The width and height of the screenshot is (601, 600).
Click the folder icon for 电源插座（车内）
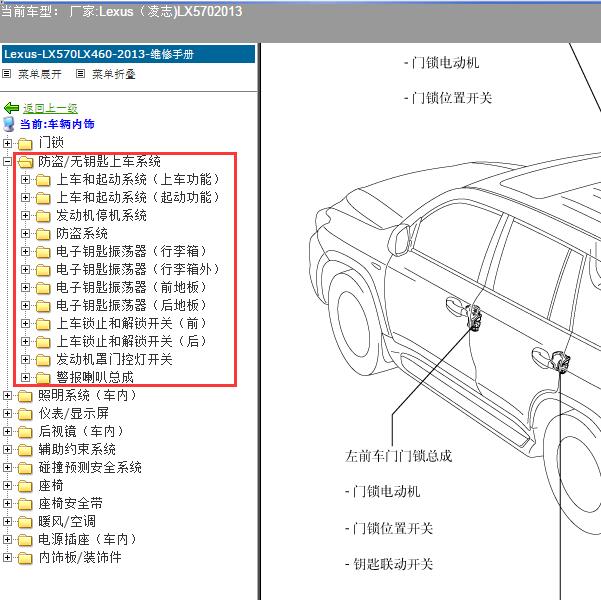click(x=25, y=540)
